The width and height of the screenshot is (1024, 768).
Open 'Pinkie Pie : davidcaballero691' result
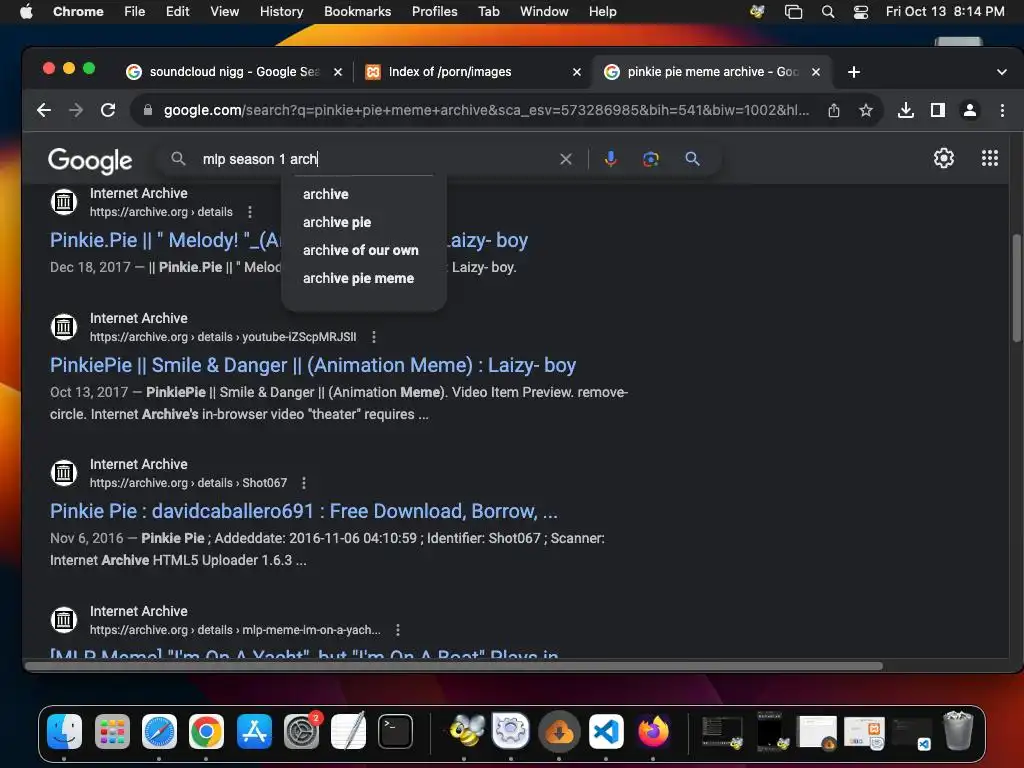tap(304, 511)
